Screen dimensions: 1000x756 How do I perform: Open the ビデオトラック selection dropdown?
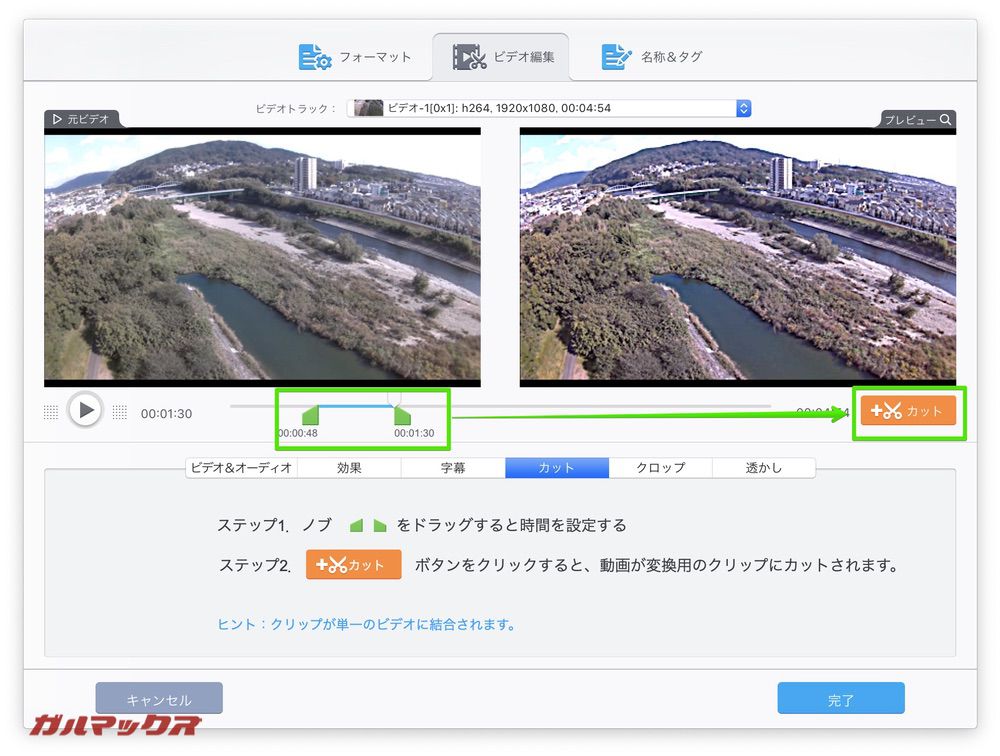(545, 108)
